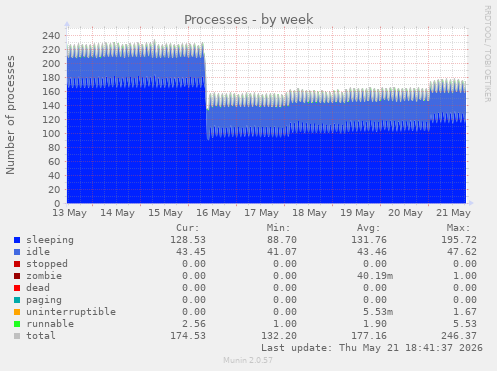Click the '13 May' x-axis label
Image resolution: width=497 pixels, height=371 pixels.
69,213
